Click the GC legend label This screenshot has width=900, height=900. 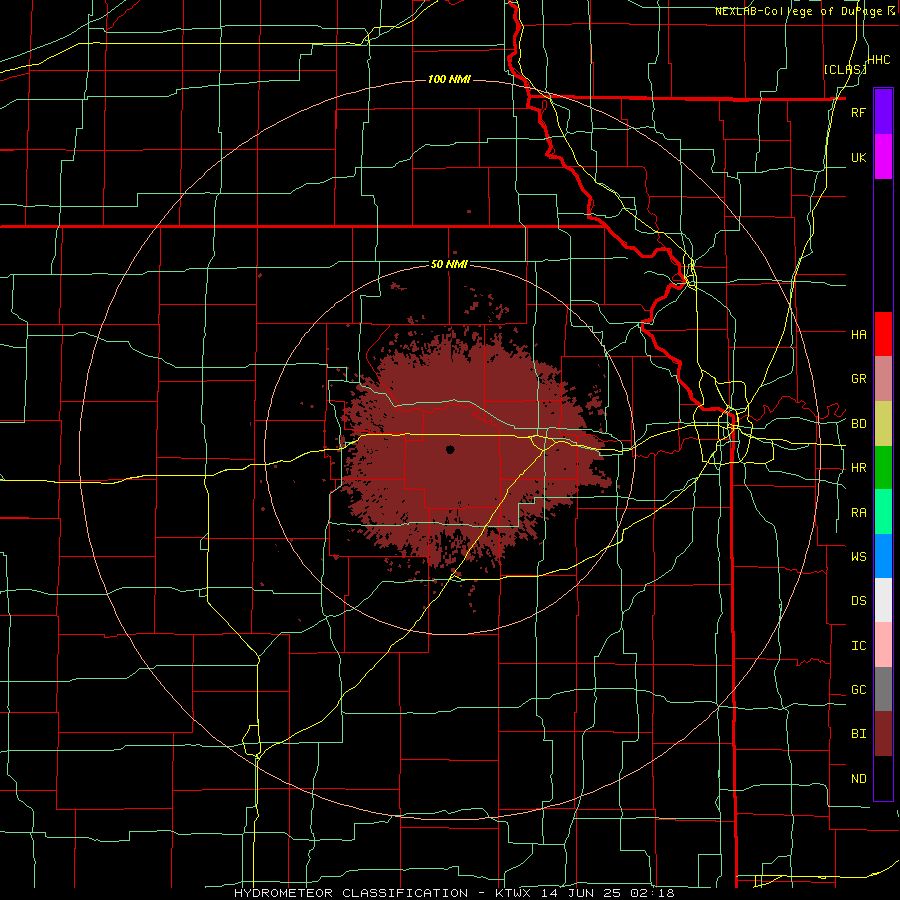(858, 690)
